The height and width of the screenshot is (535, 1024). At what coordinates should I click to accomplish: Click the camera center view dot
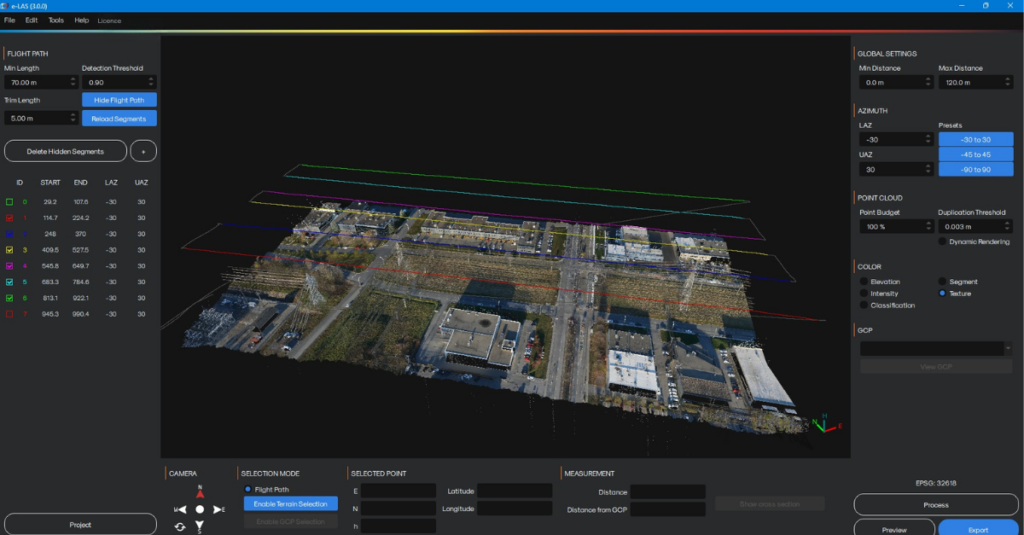click(200, 509)
